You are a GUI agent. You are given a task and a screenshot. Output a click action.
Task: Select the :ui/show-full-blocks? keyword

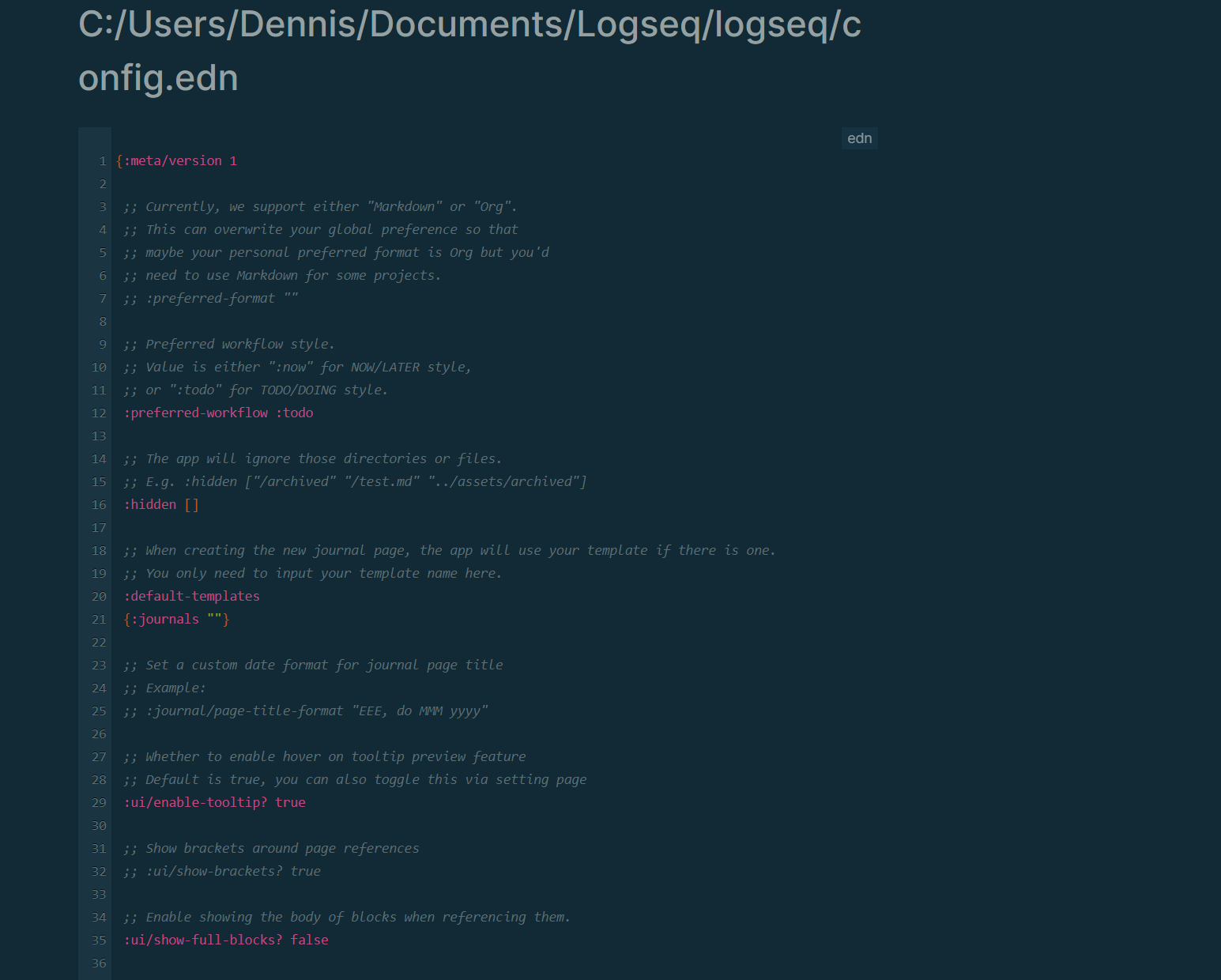(x=203, y=940)
